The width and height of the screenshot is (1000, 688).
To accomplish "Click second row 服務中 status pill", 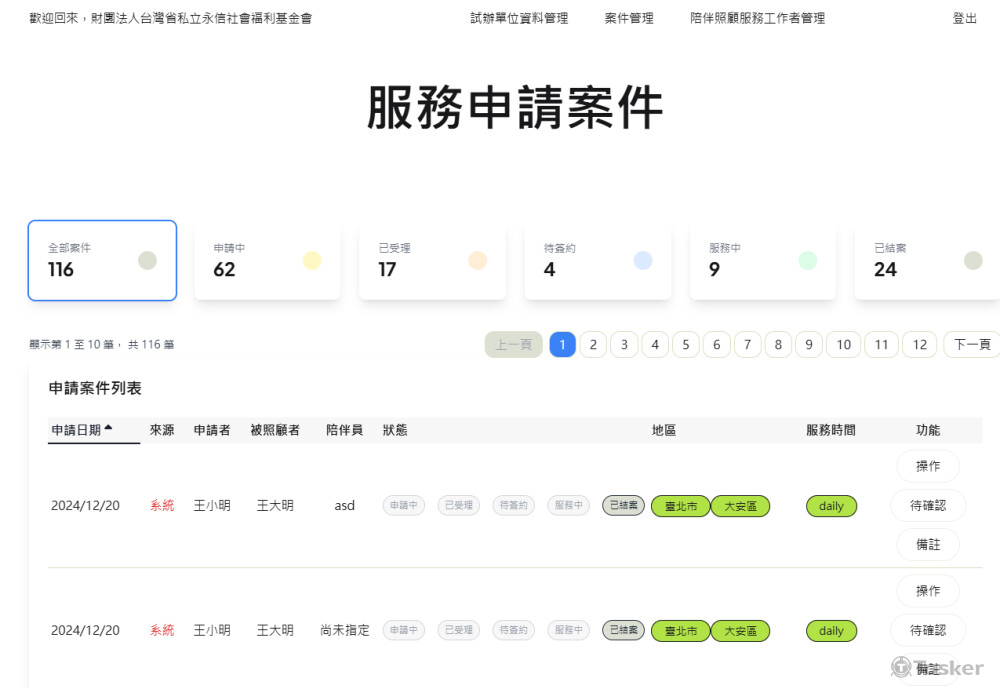I will pyautogui.click(x=568, y=631).
